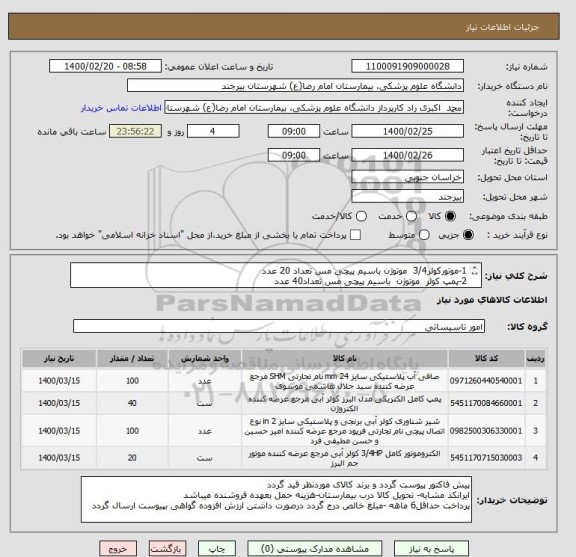Image resolution: width=576 pixels, height=557 pixels.
Task: Click the خروج exit button
Action: (118, 549)
